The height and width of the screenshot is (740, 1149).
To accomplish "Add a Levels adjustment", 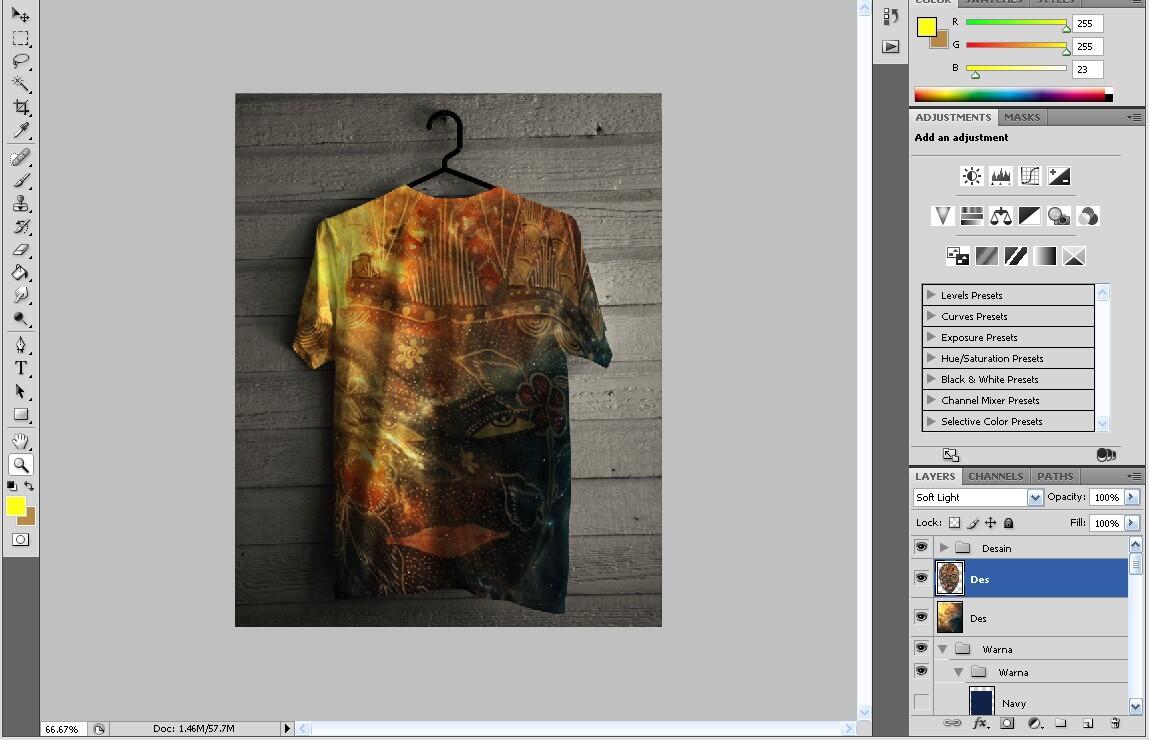I will [1001, 176].
